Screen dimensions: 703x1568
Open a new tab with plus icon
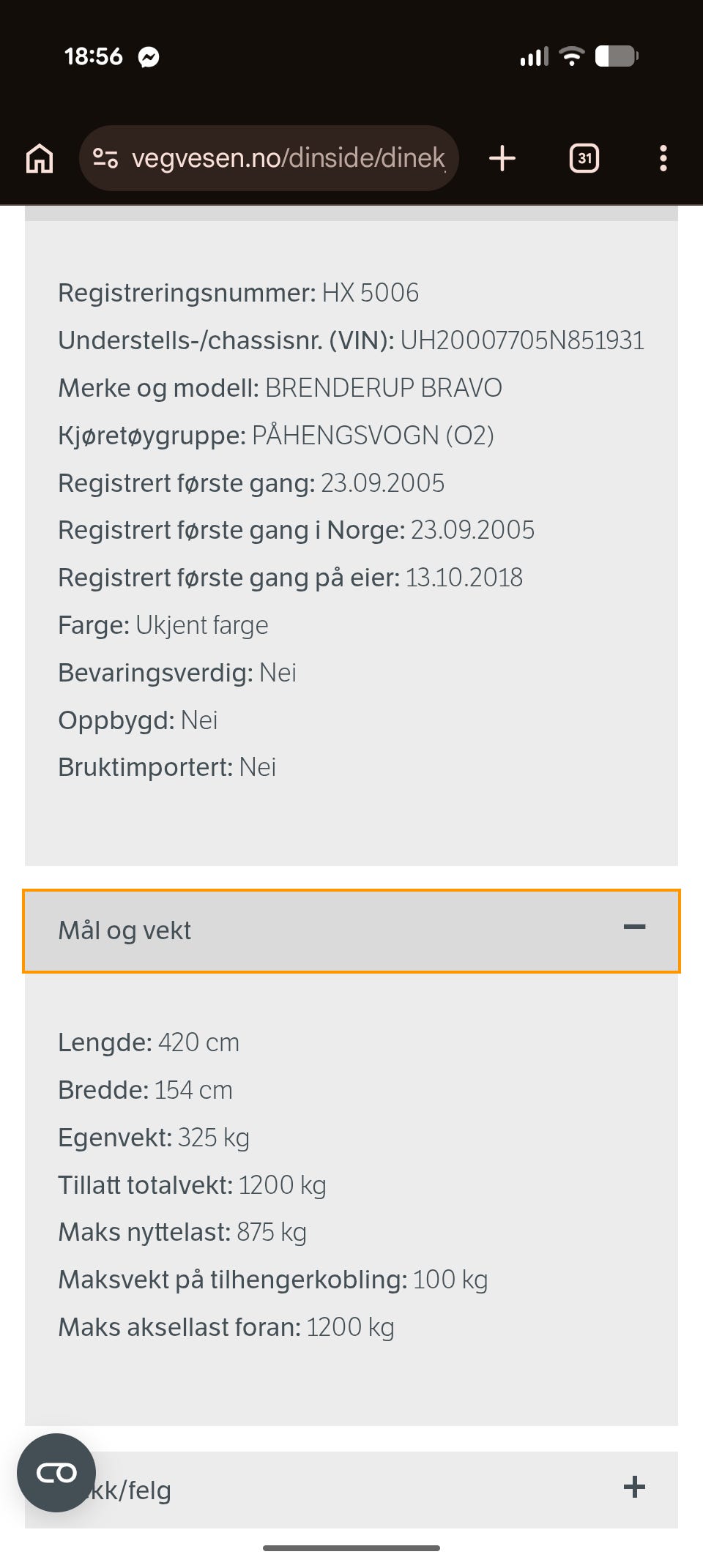[x=502, y=158]
